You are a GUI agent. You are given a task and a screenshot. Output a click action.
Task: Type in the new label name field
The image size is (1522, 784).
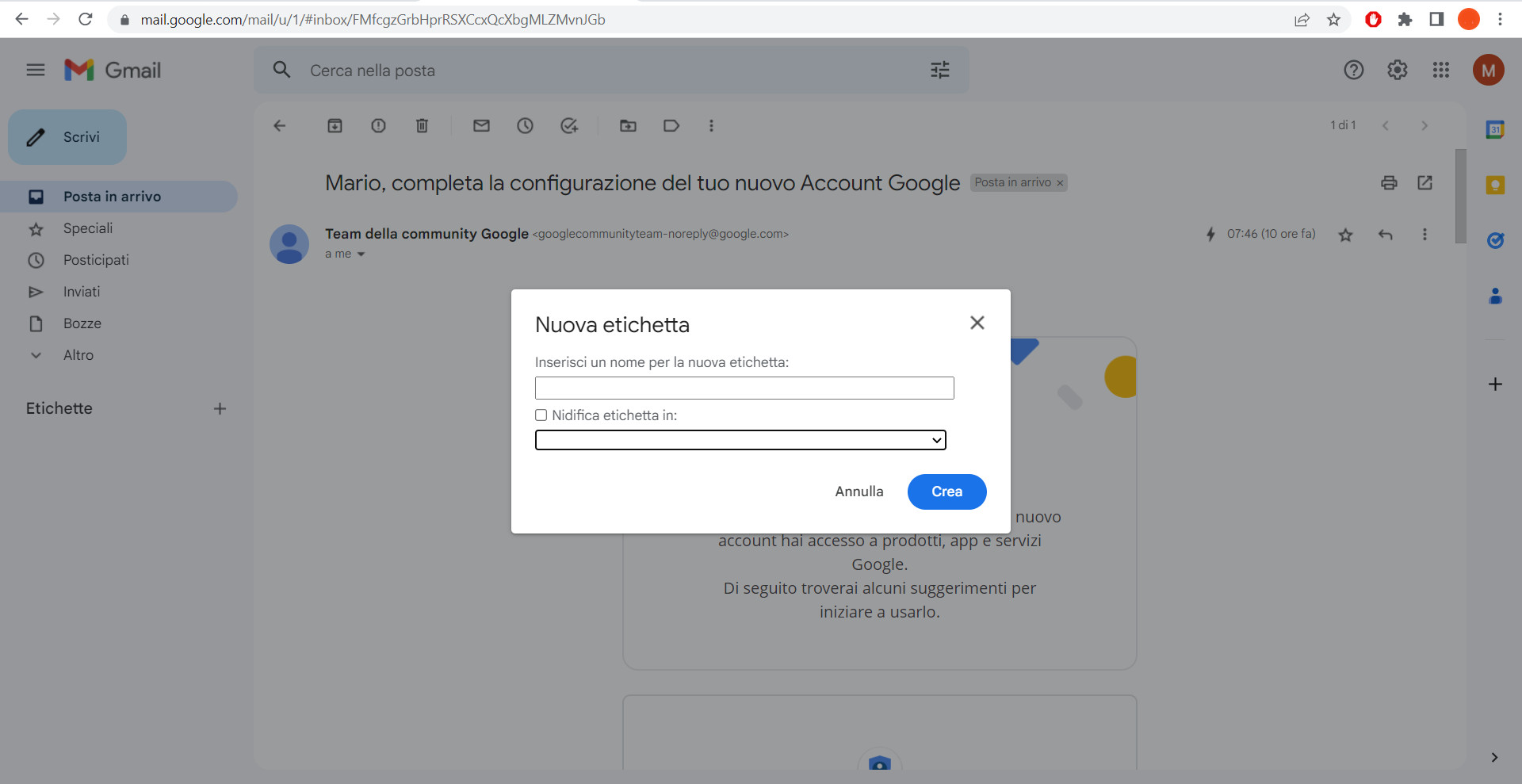point(744,388)
